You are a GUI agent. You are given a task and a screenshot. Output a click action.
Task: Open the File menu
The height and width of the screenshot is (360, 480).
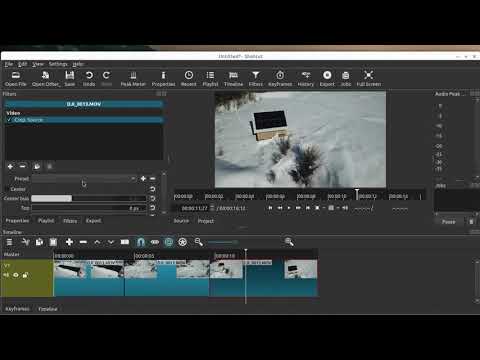coord(9,64)
